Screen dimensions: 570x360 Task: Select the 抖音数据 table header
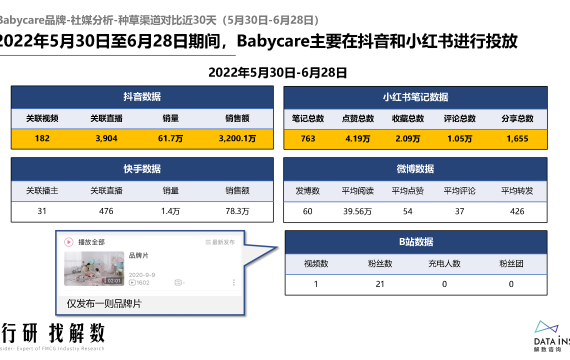tap(142, 97)
